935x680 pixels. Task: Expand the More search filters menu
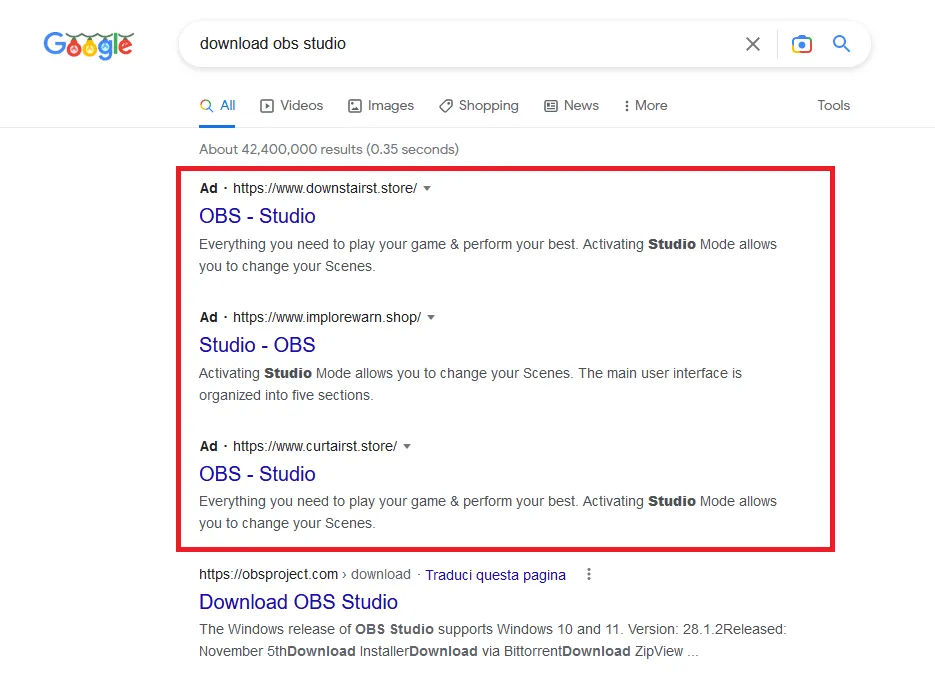point(645,105)
